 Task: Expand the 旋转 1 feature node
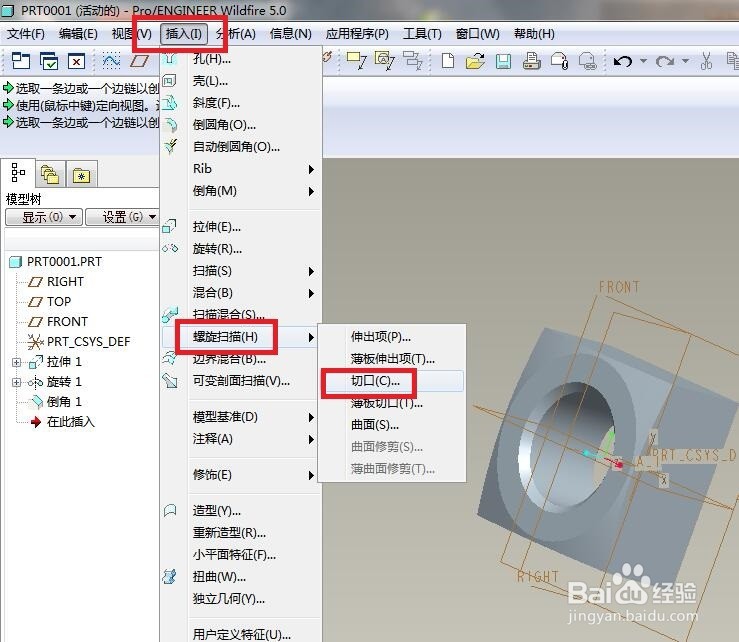pos(16,382)
